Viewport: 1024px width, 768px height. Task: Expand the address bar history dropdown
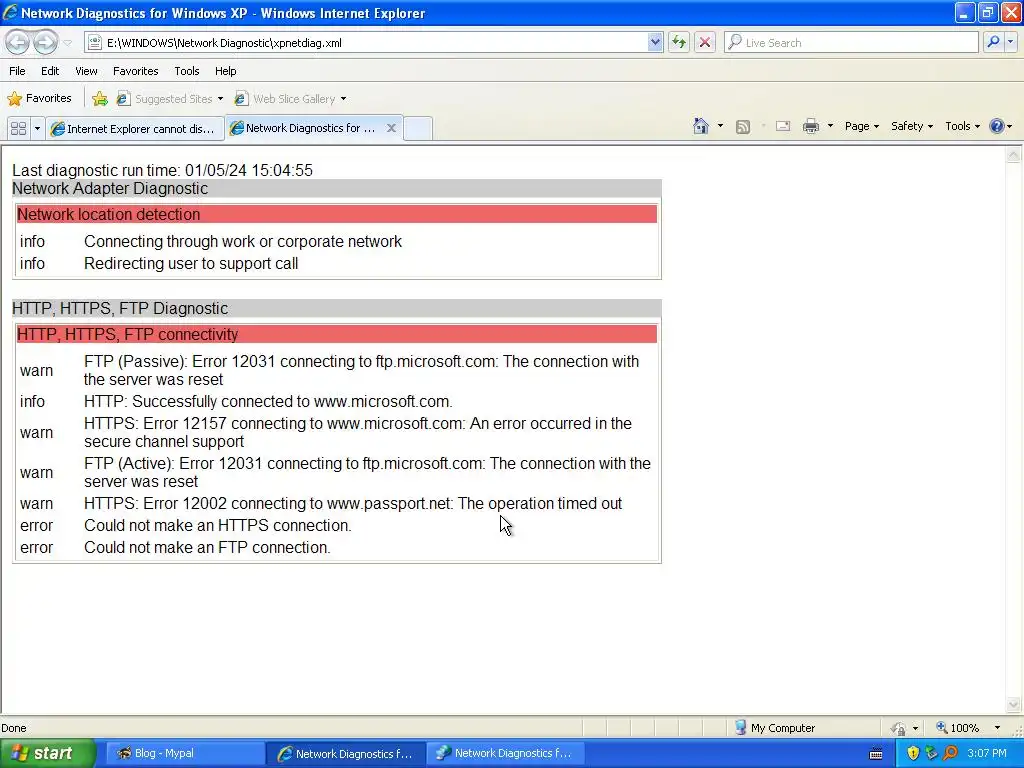pos(655,42)
